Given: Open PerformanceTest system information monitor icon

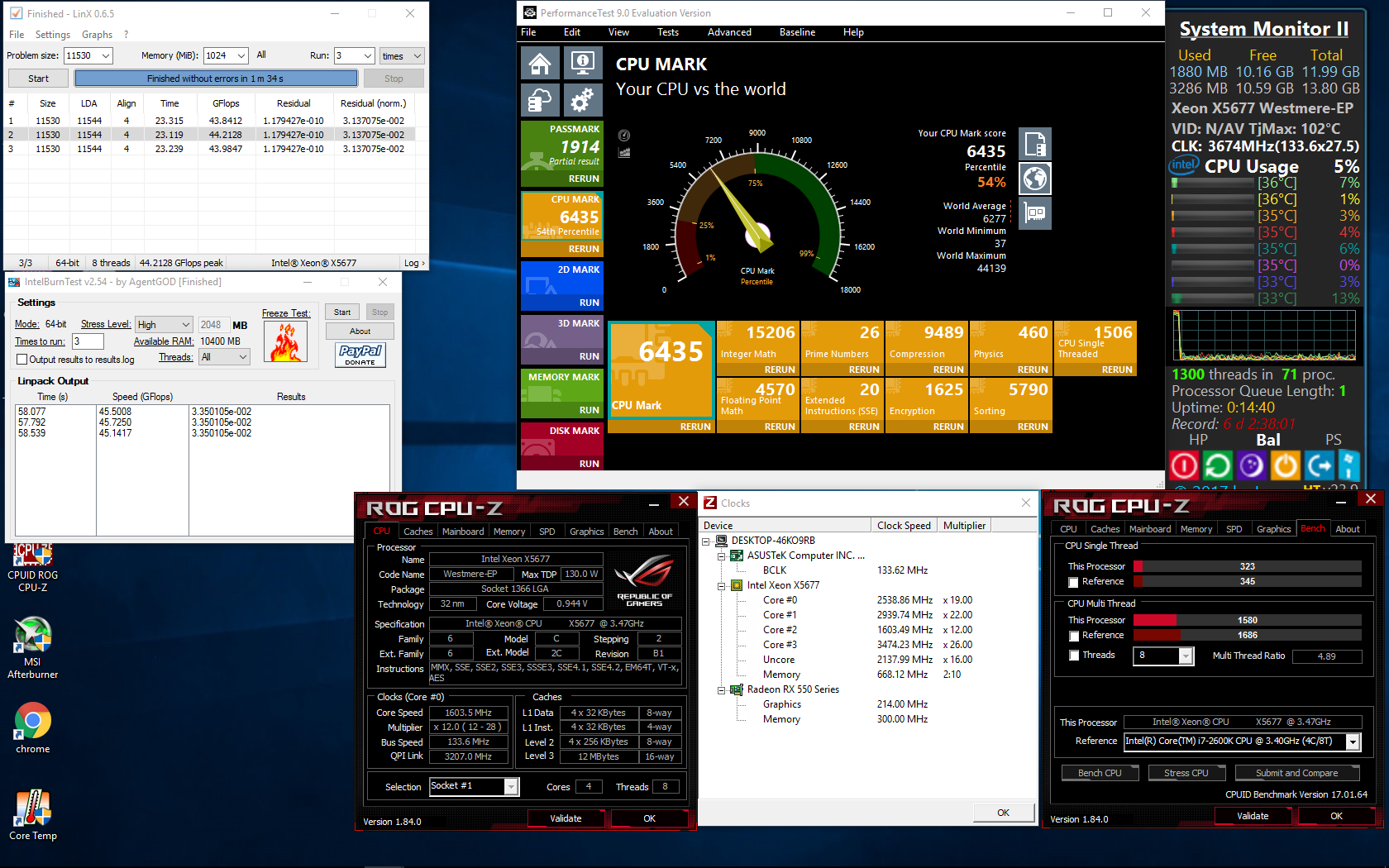Looking at the screenshot, I should [583, 63].
